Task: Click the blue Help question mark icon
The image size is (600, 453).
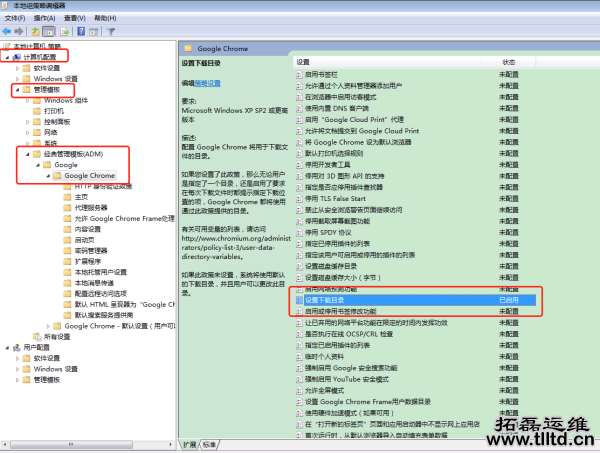Action: click(81, 31)
